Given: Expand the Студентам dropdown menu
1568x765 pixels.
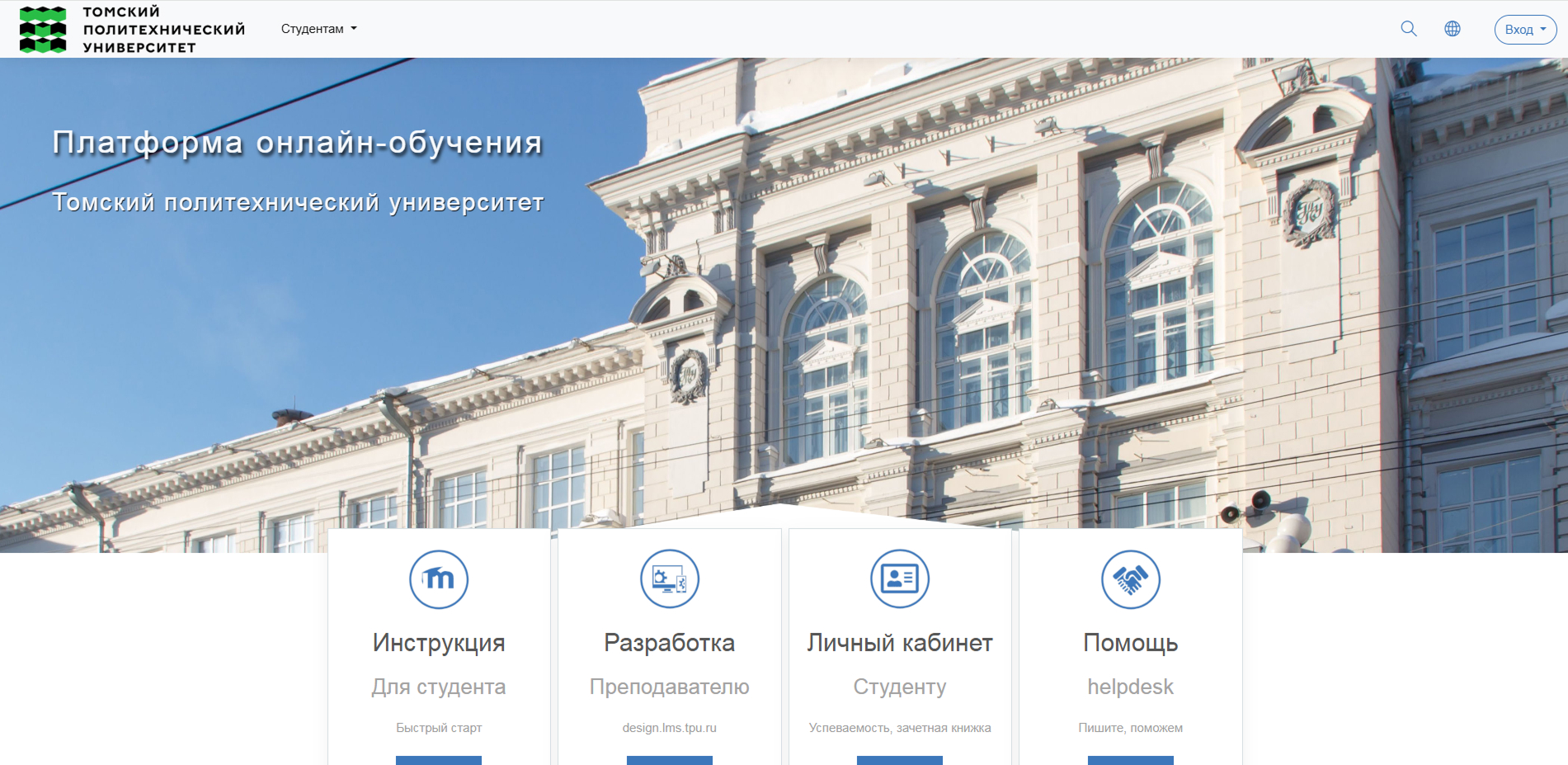Looking at the screenshot, I should [x=319, y=29].
